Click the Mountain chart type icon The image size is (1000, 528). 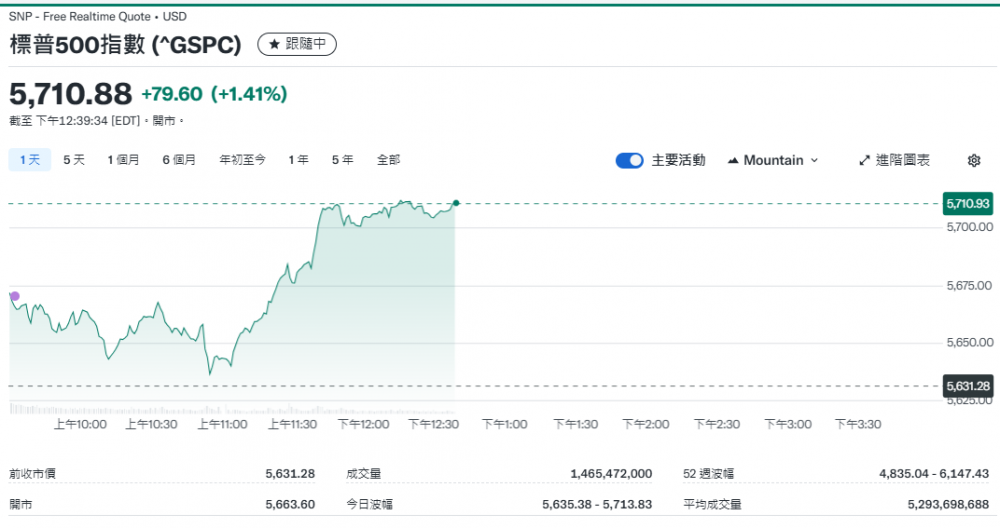pyautogui.click(x=733, y=160)
